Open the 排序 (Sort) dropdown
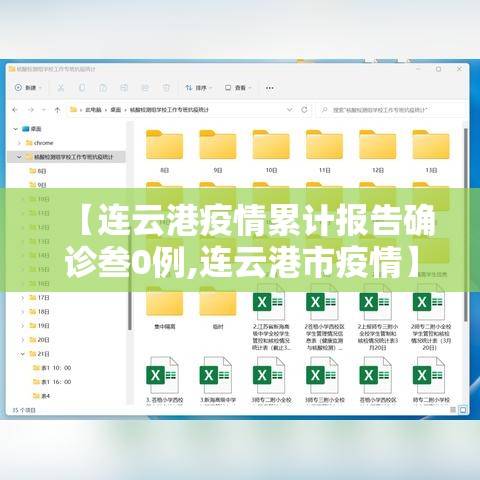This screenshot has width=480, height=480. pos(199,88)
